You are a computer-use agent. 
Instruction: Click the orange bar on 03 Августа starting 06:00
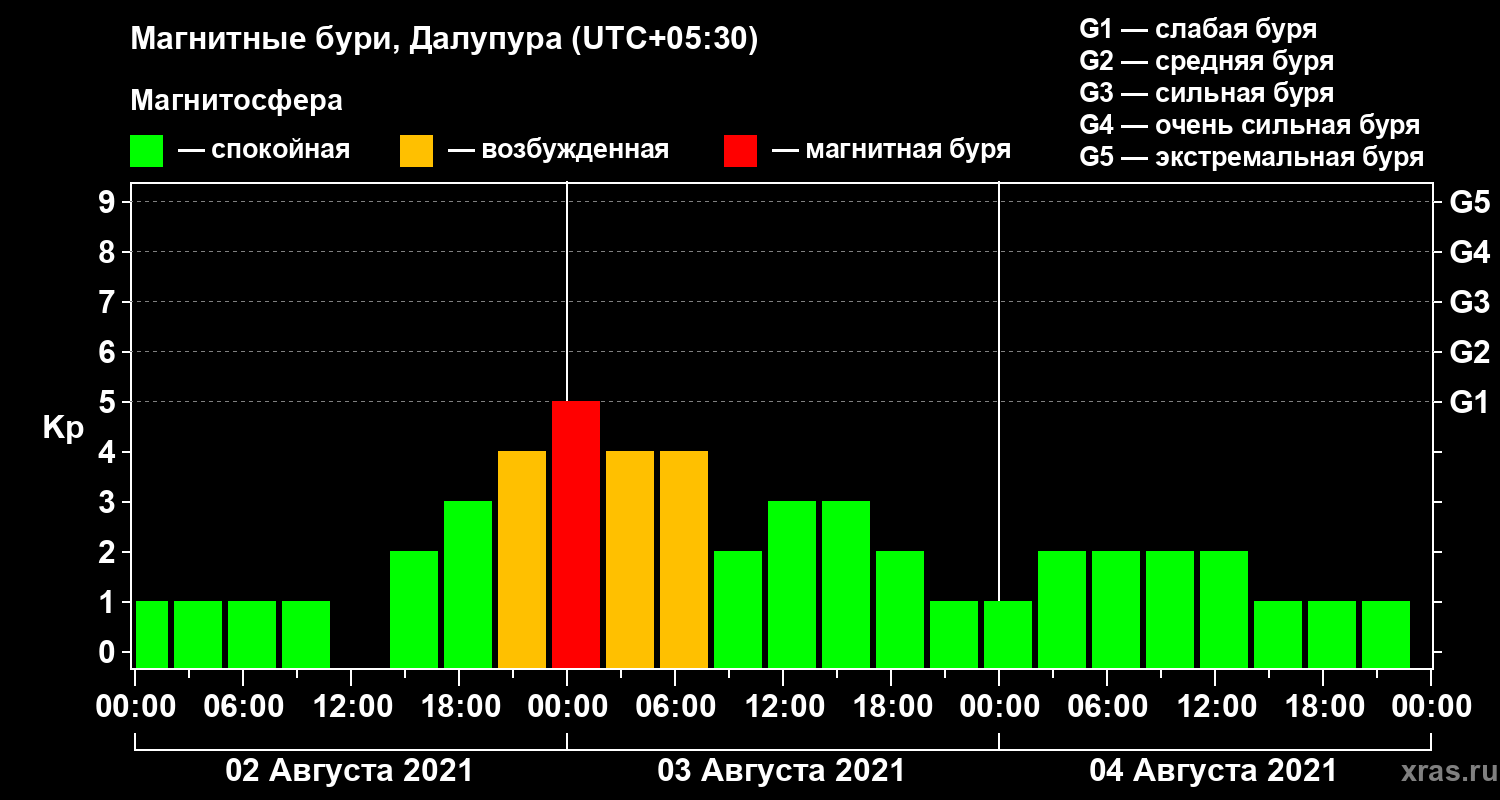coord(684,559)
